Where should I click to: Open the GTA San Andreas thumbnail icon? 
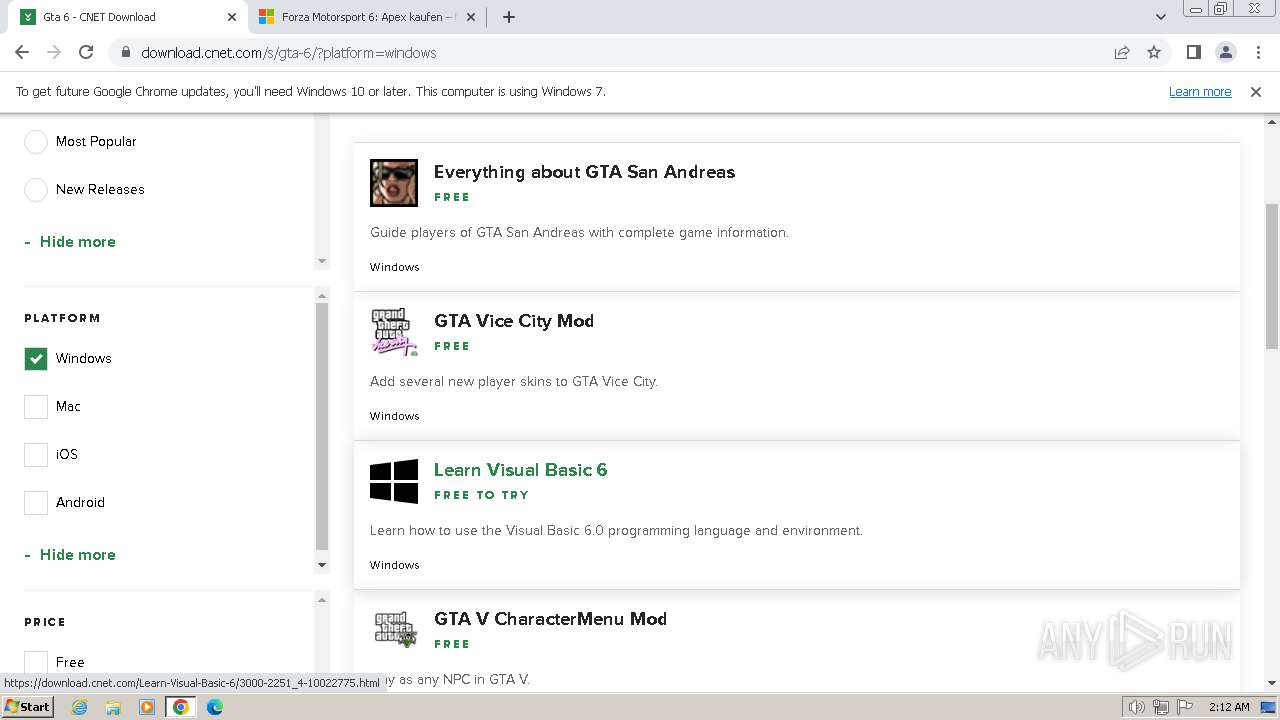point(394,183)
